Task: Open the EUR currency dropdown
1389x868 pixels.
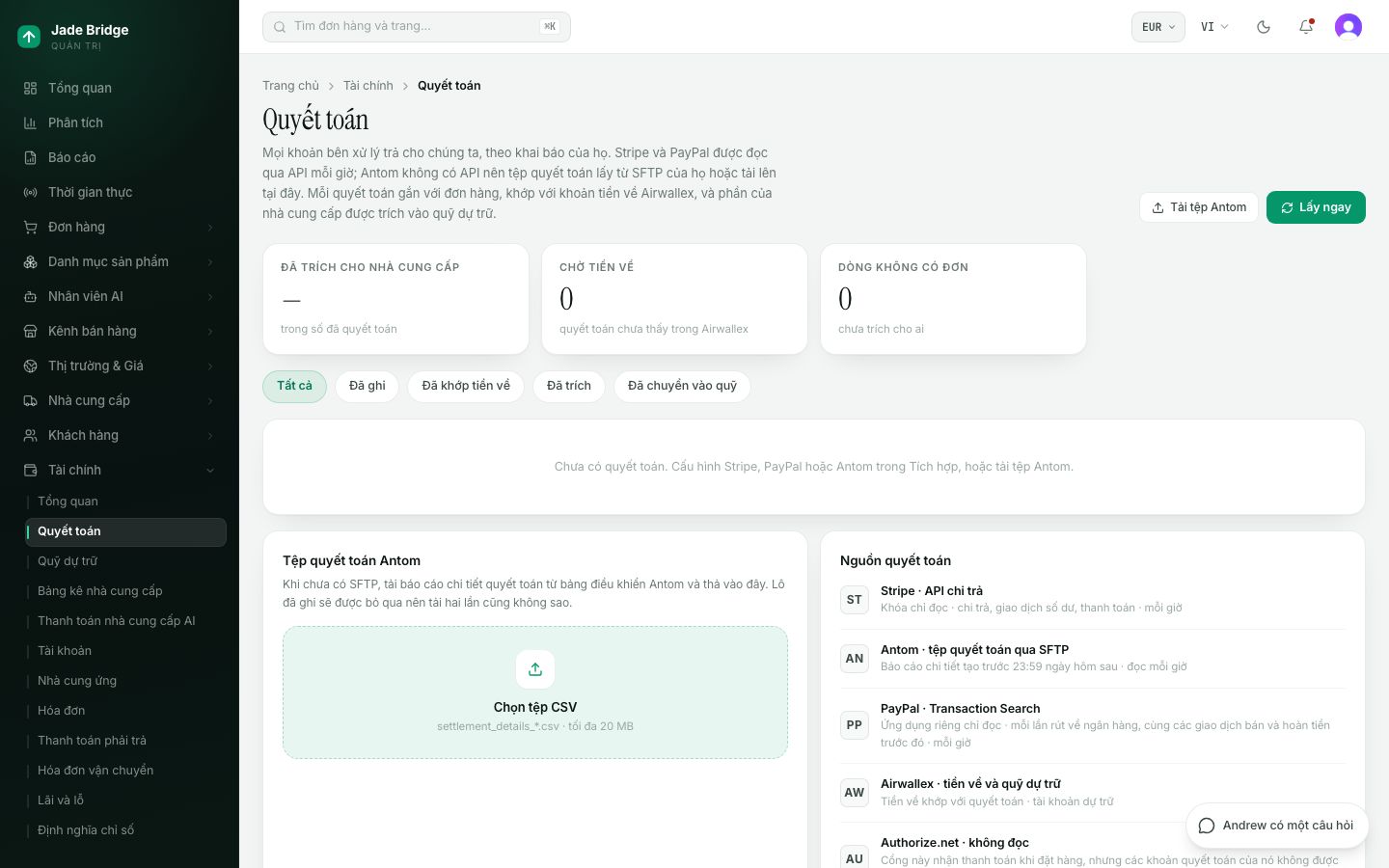Action: pyautogui.click(x=1158, y=27)
